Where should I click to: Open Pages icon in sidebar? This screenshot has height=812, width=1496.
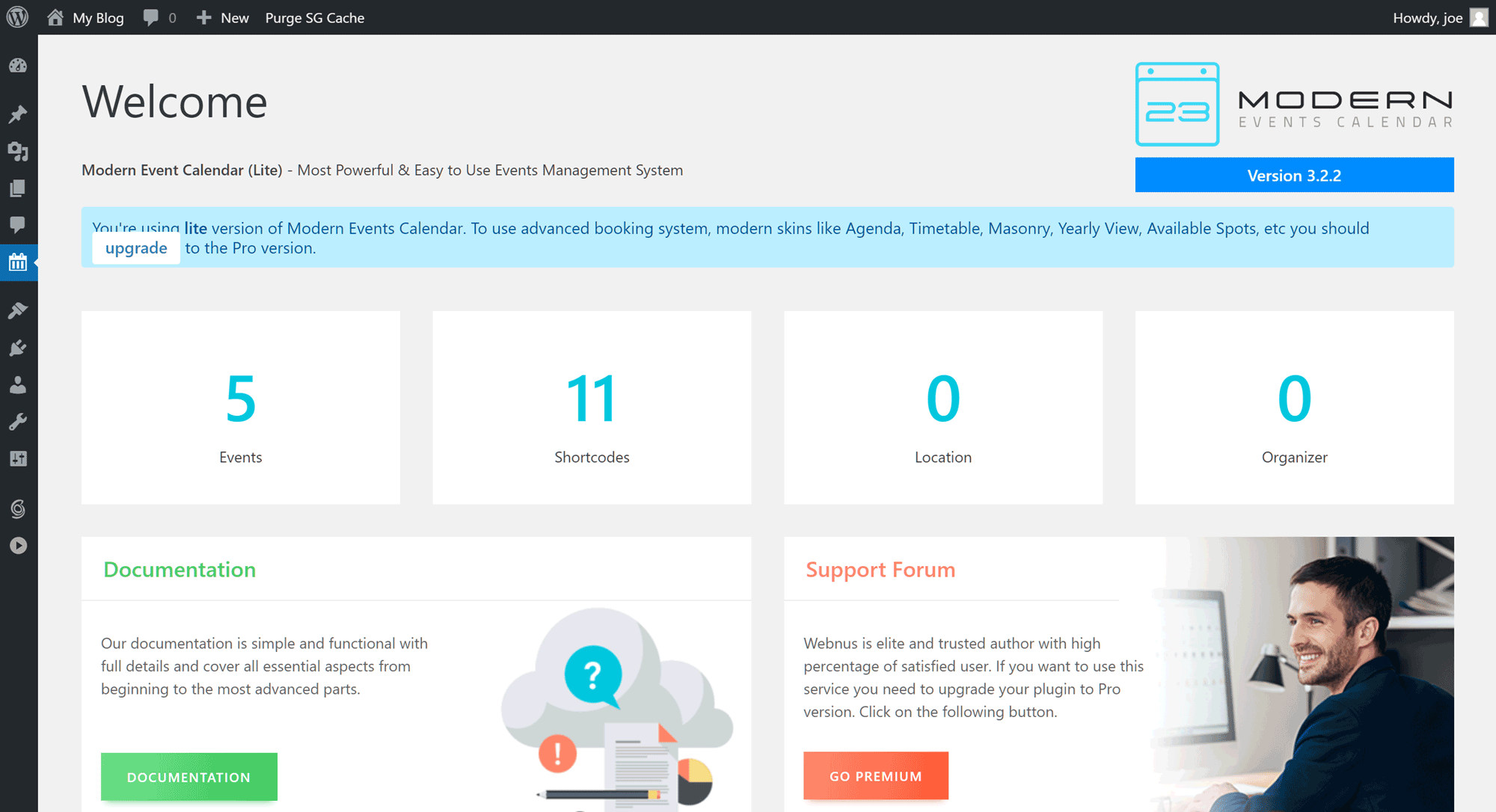coord(18,188)
